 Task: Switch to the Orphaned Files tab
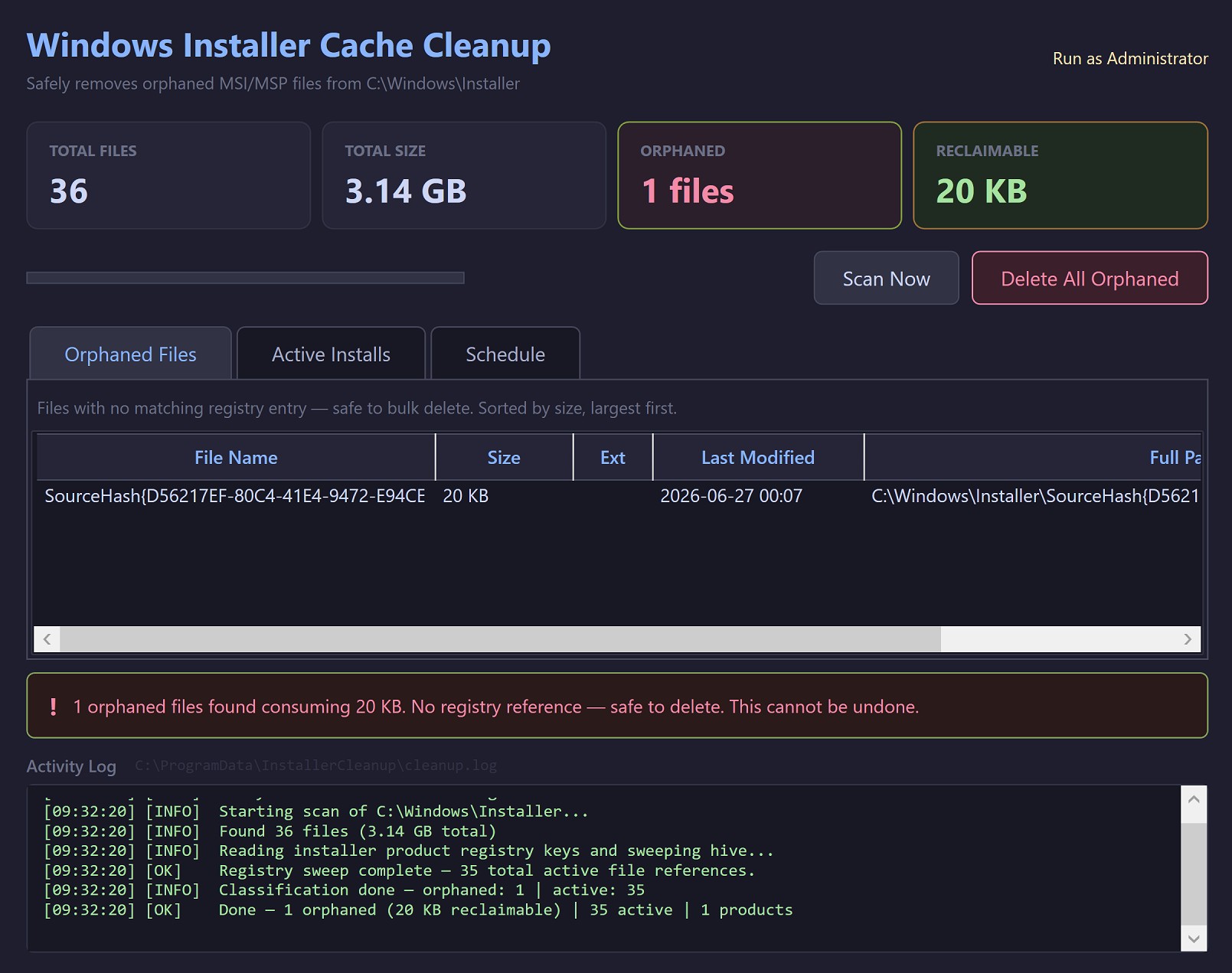point(130,354)
